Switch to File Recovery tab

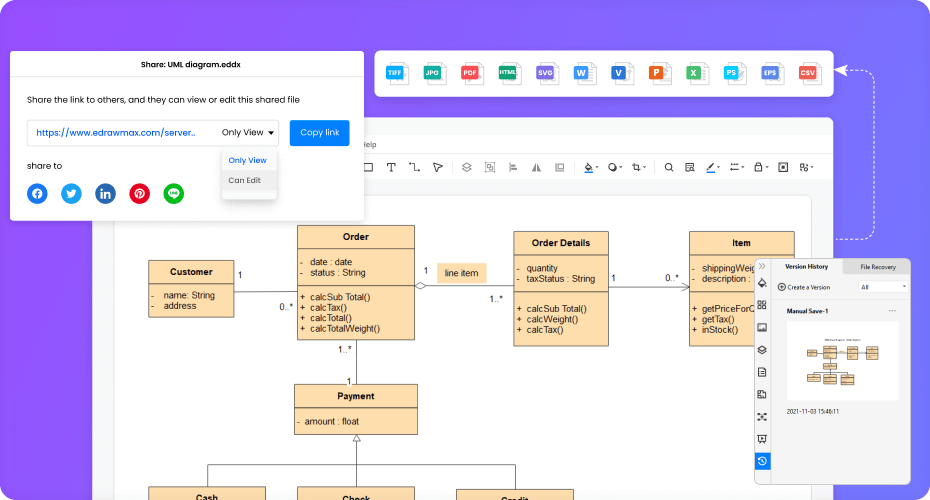coord(878,267)
